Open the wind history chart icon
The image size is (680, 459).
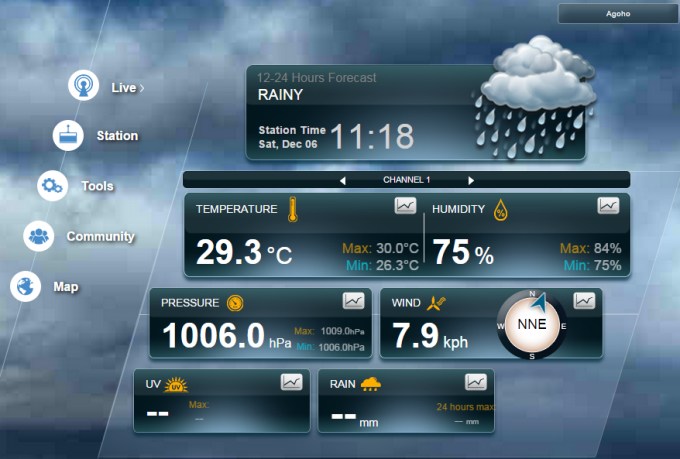click(584, 300)
